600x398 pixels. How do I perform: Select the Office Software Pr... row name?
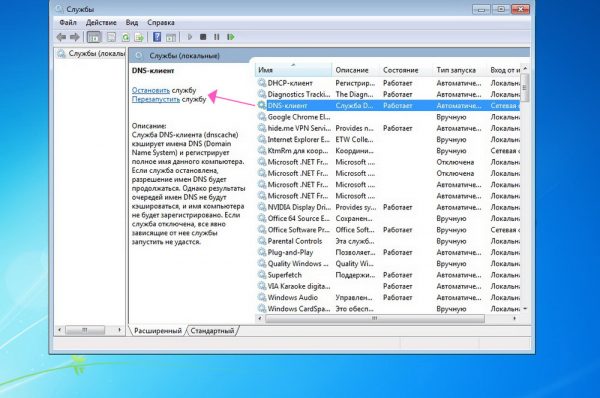pos(298,230)
